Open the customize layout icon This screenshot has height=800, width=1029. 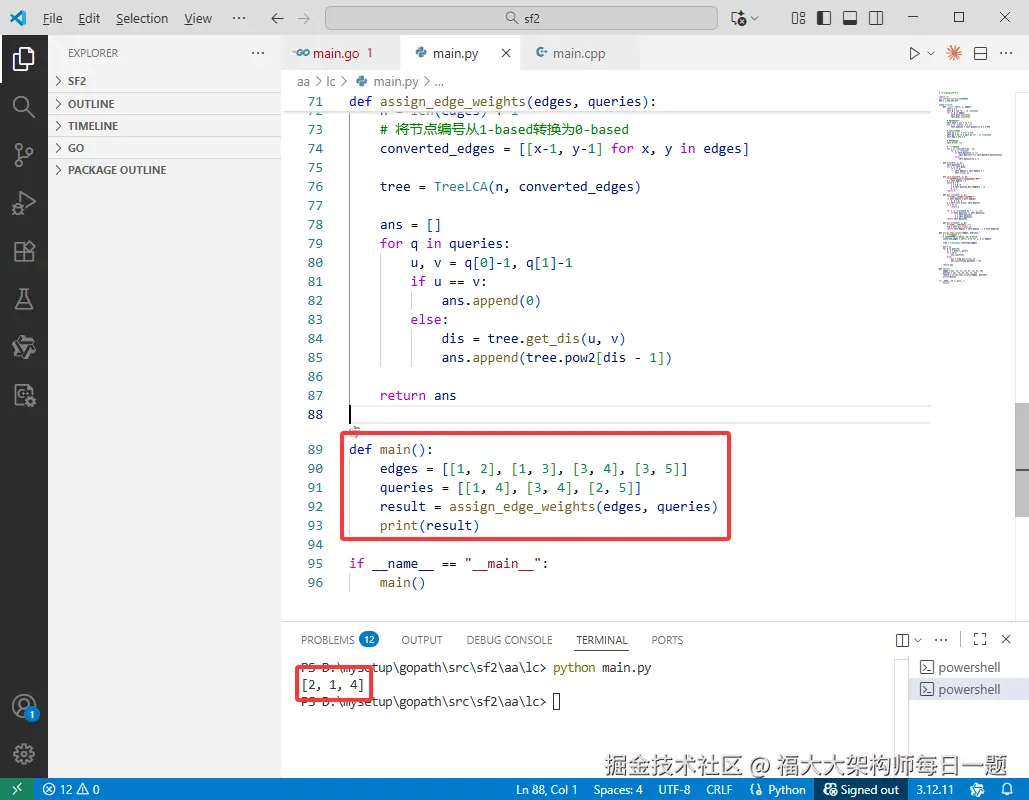point(798,18)
